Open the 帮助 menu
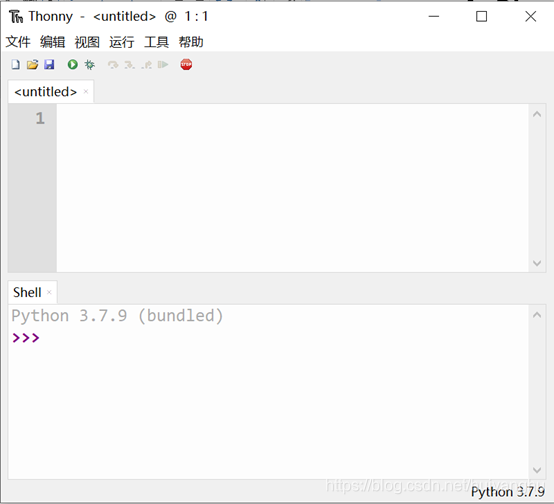The height and width of the screenshot is (504, 554). 191,42
